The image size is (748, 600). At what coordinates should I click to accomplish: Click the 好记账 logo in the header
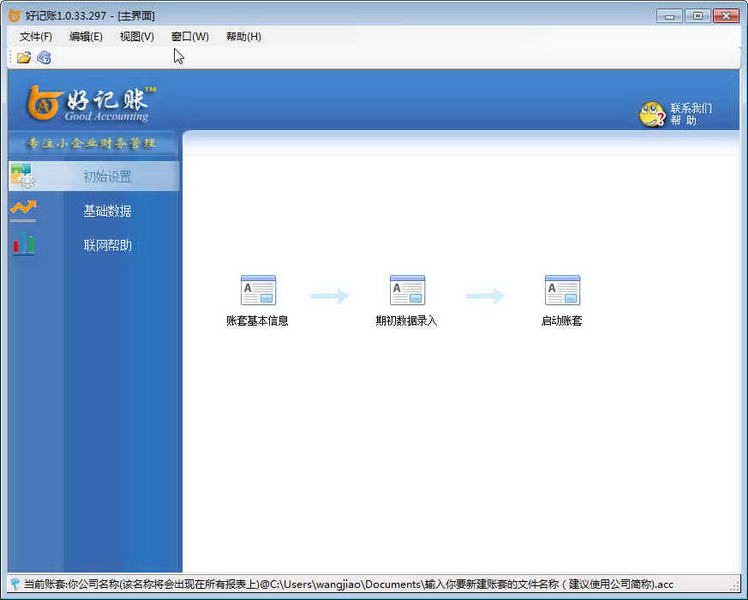click(x=91, y=103)
